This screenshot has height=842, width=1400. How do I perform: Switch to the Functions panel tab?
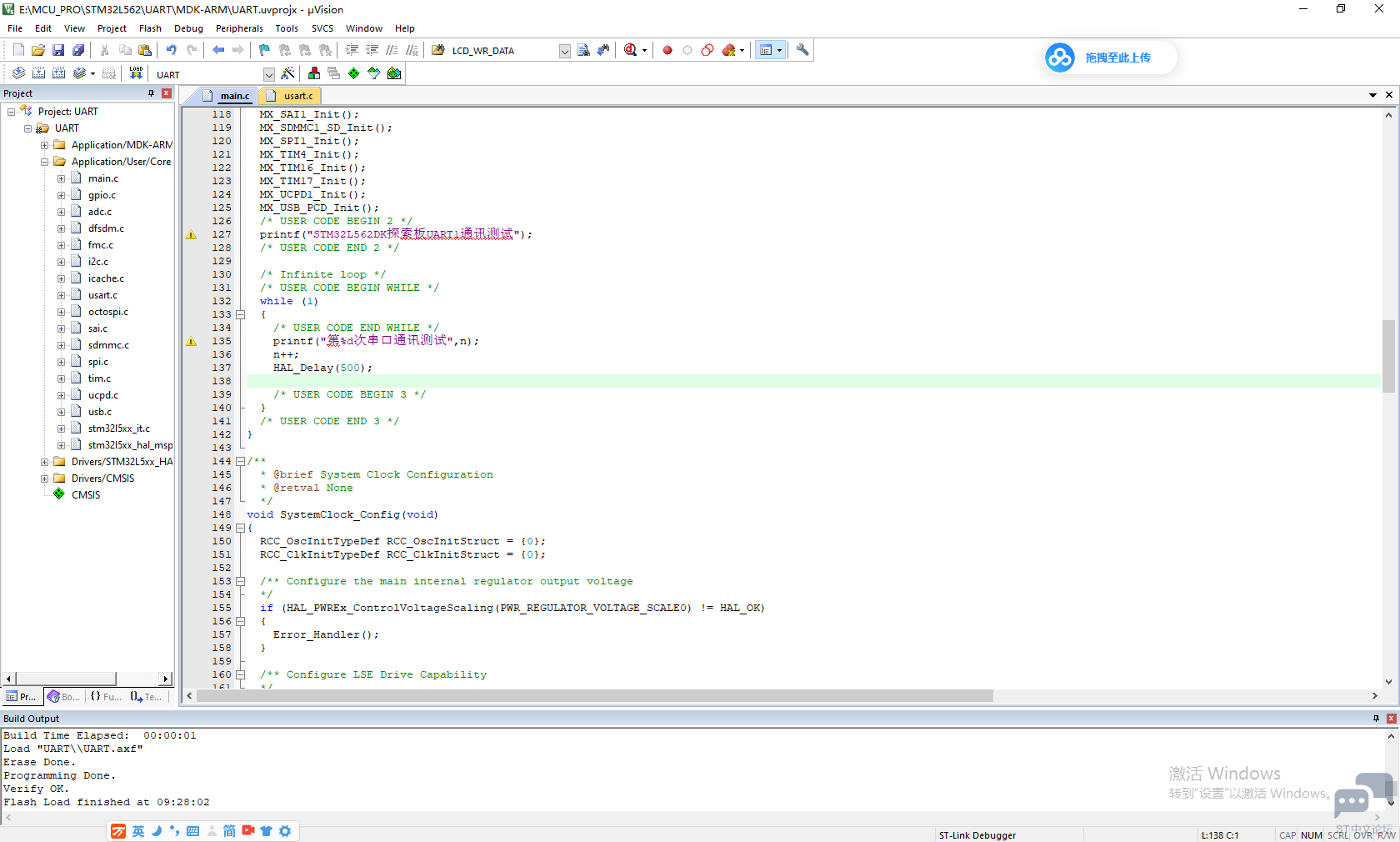(x=105, y=696)
